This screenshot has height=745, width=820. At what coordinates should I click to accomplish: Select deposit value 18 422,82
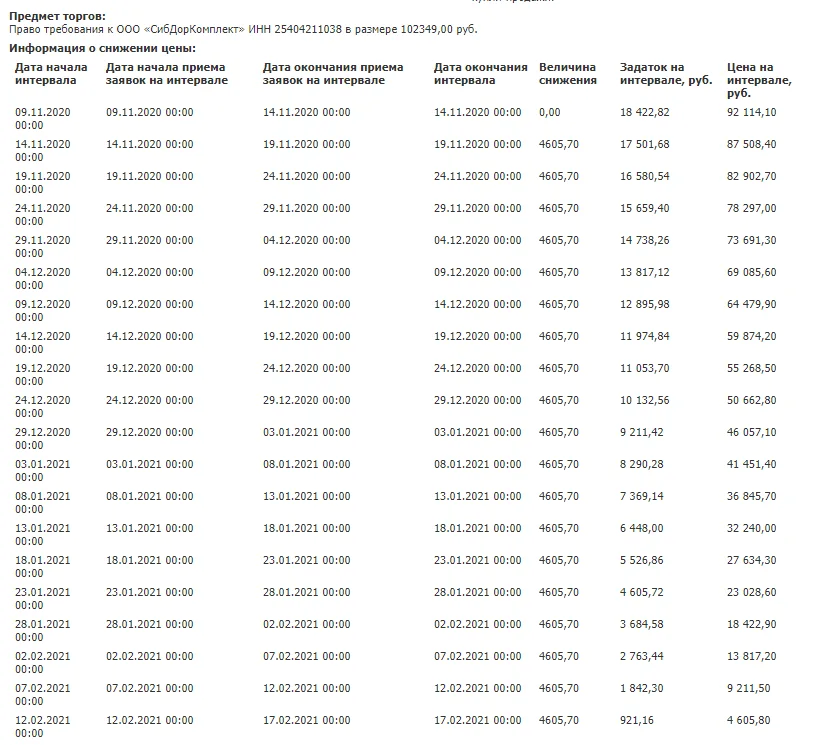(x=644, y=112)
